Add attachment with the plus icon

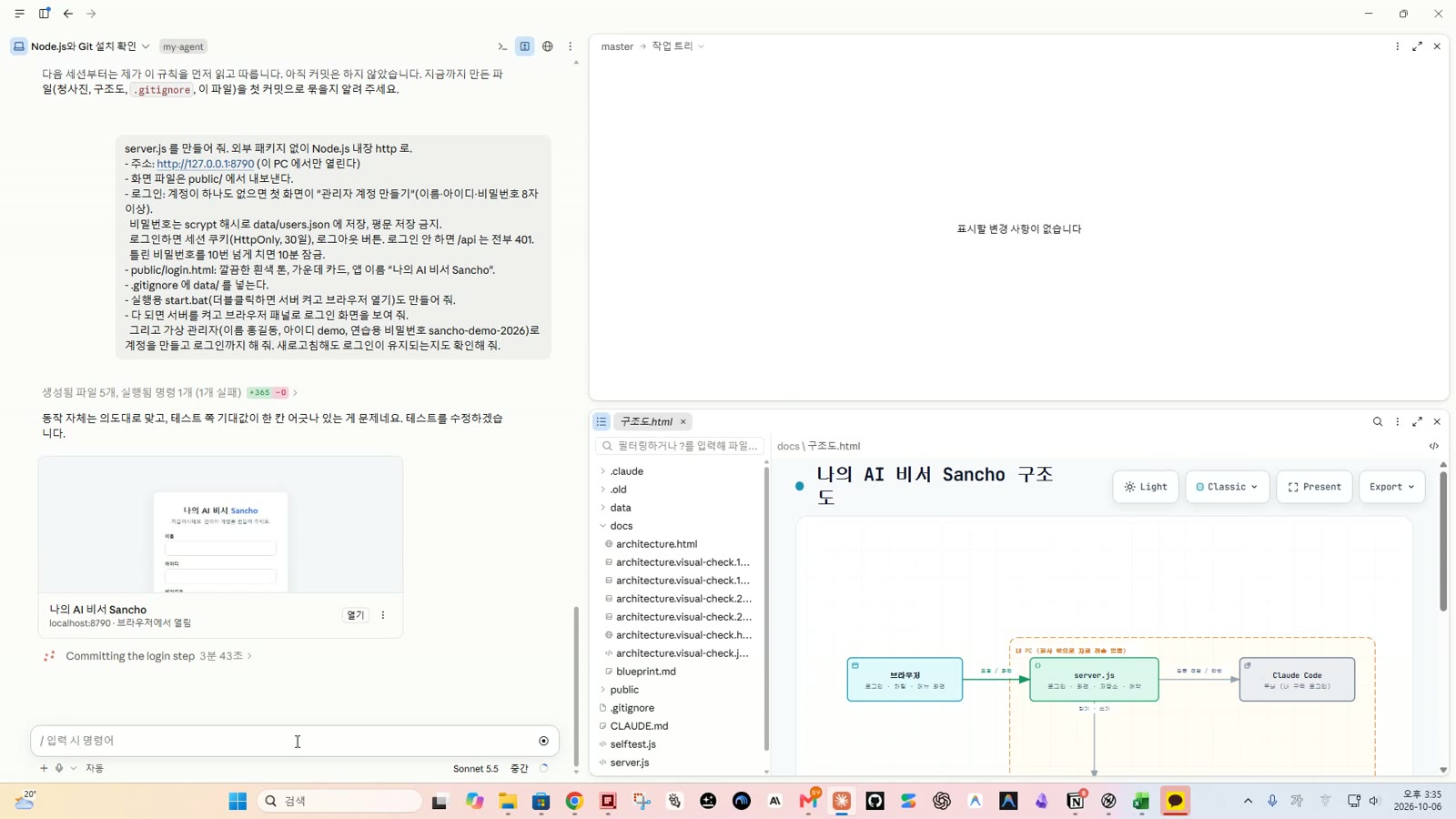click(44, 768)
